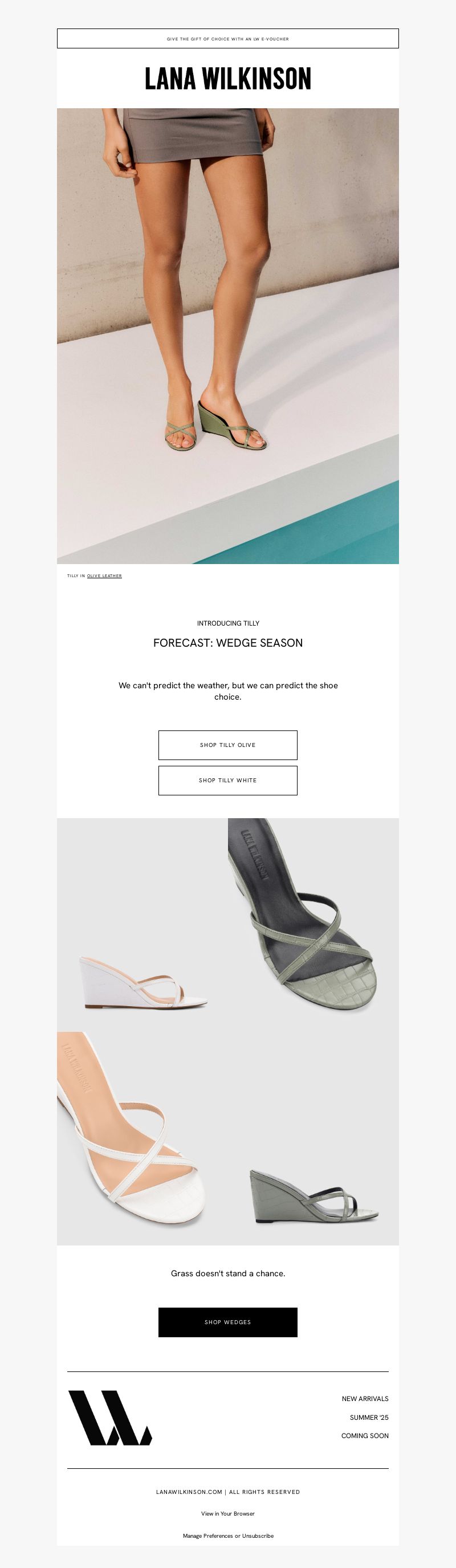The width and height of the screenshot is (456, 1568).
Task: Open Summer '25 footer link
Action: [x=369, y=1417]
